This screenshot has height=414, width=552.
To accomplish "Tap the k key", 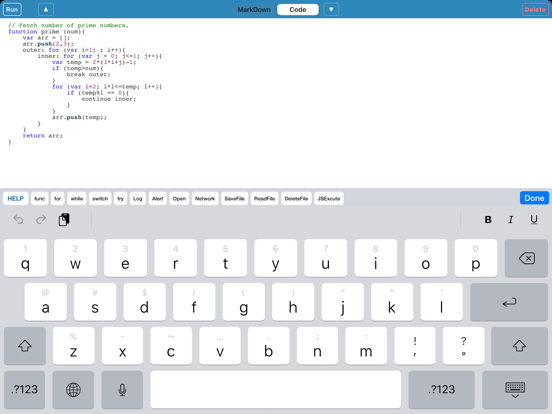I will (x=392, y=302).
